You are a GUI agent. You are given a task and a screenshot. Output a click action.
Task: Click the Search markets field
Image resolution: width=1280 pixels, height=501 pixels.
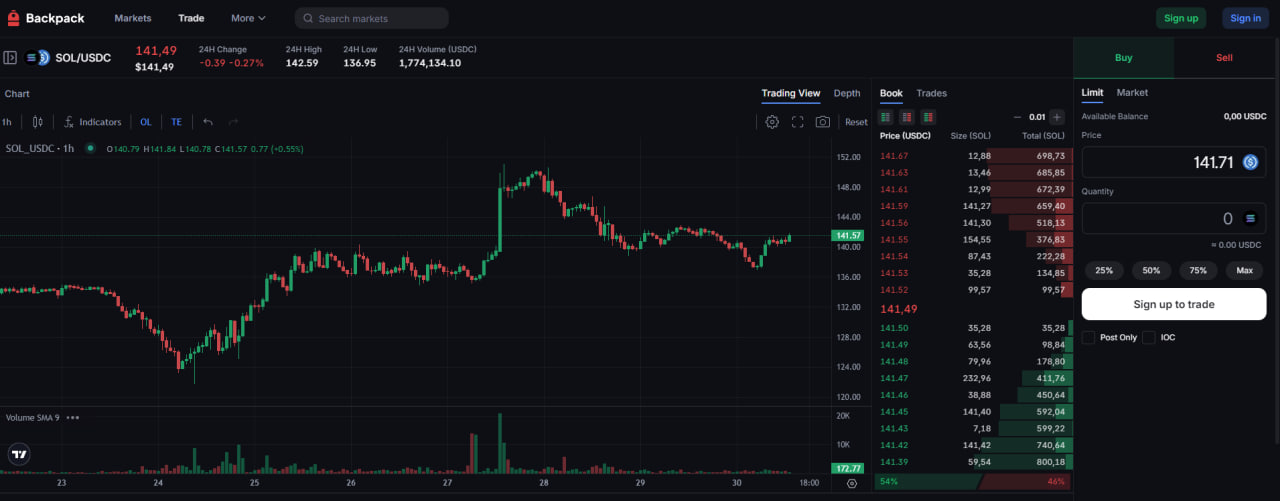point(372,18)
